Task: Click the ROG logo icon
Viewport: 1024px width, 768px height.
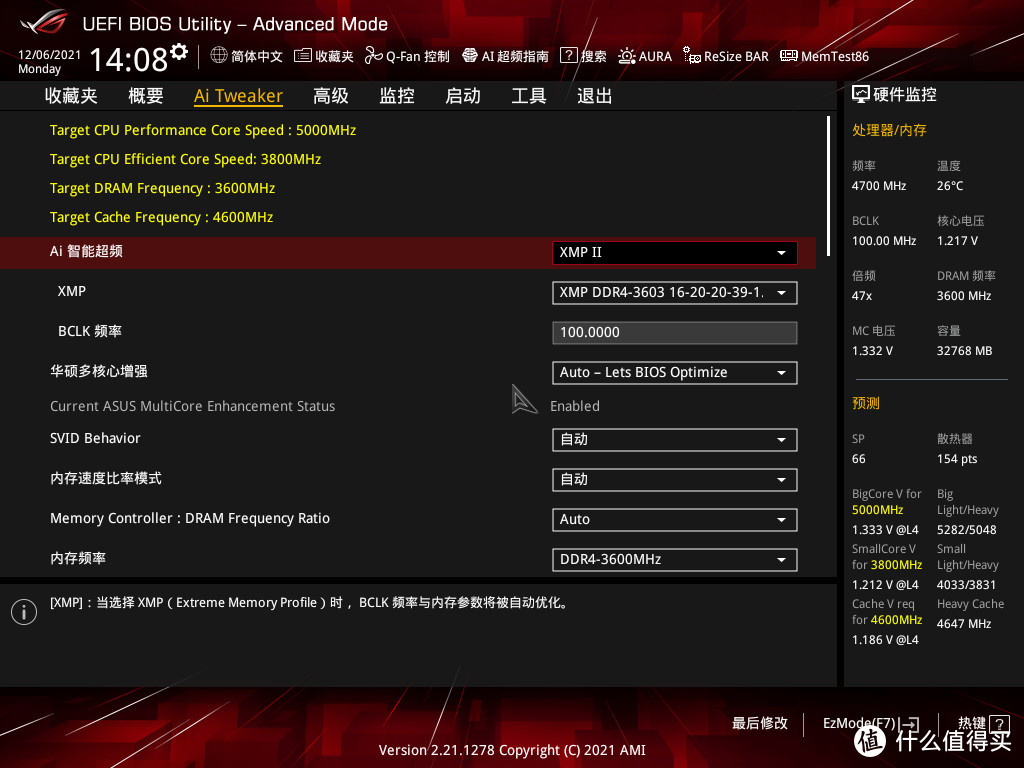Action: pos(44,23)
